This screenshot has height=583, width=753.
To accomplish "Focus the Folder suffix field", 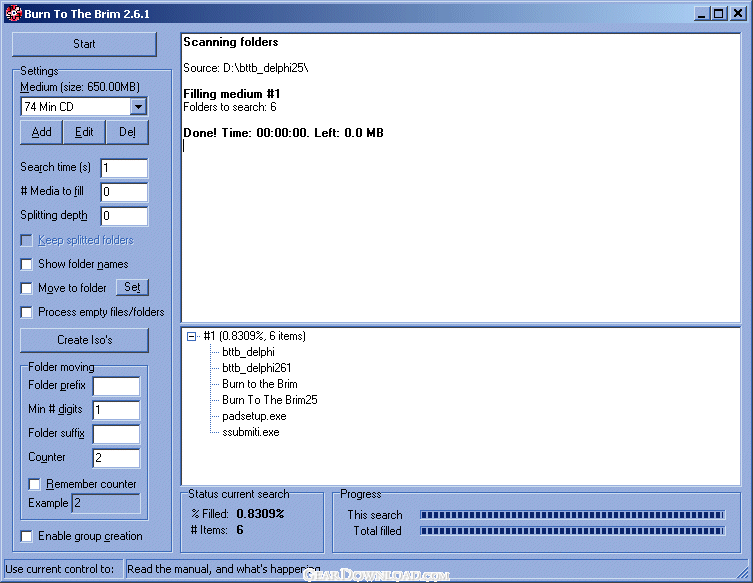I will pyautogui.click(x=116, y=434).
